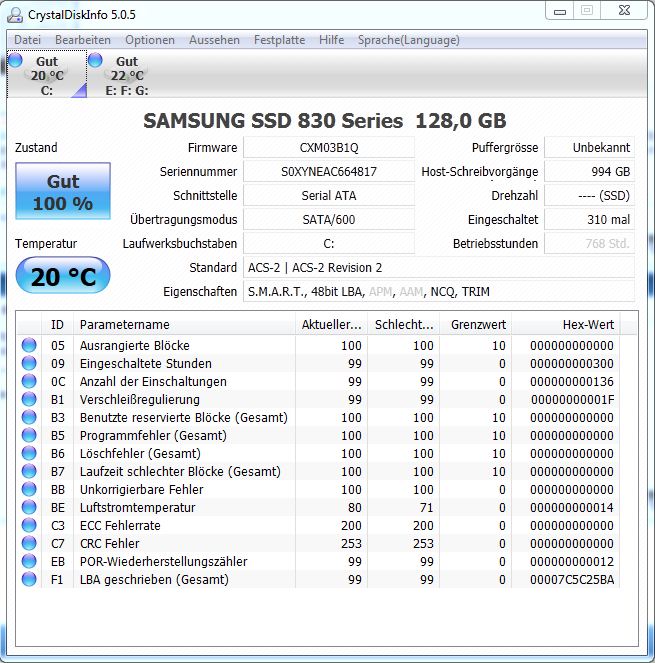Click status orb for Programmfehler row

point(29,435)
